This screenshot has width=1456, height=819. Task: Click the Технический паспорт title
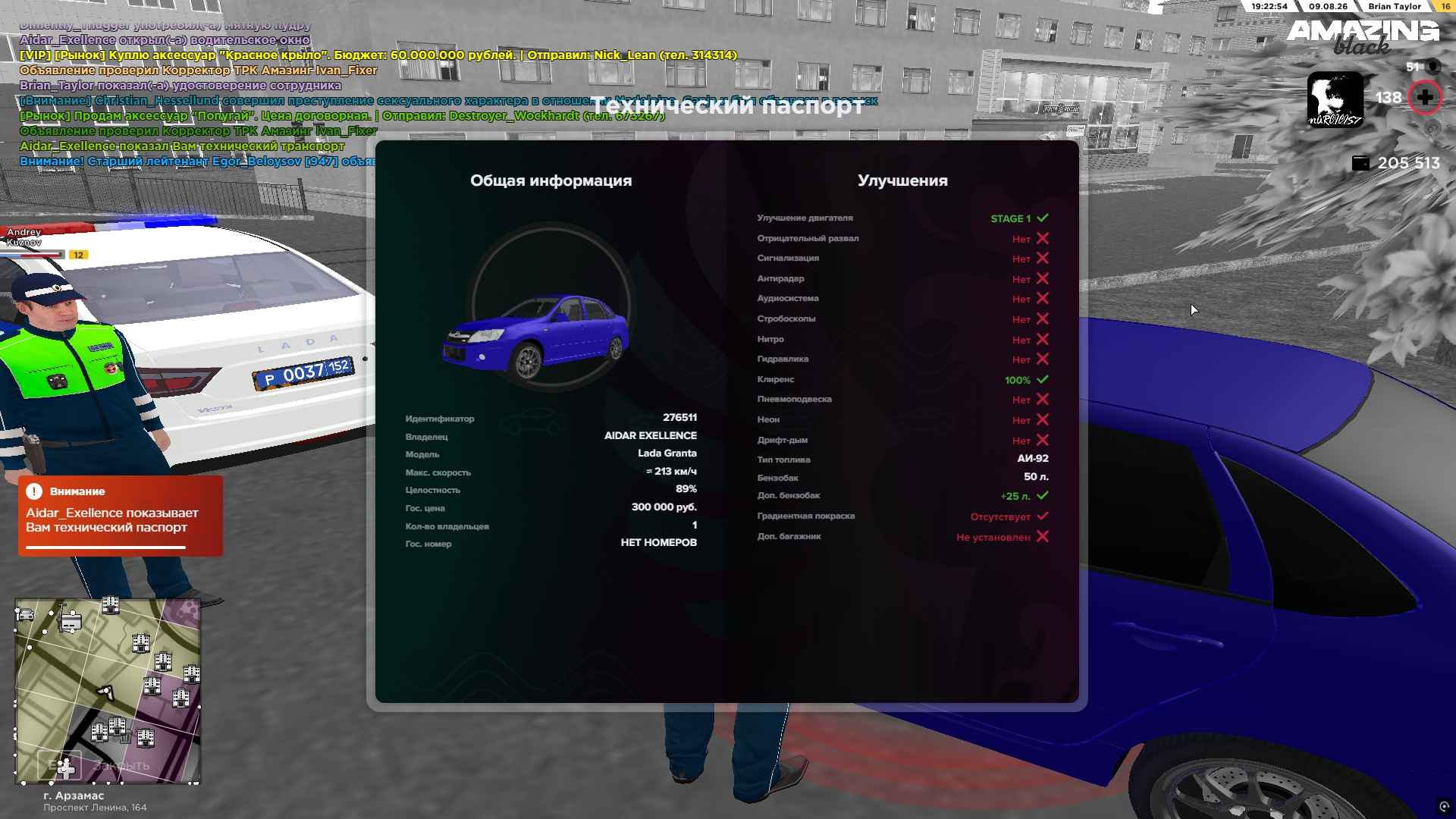click(726, 105)
